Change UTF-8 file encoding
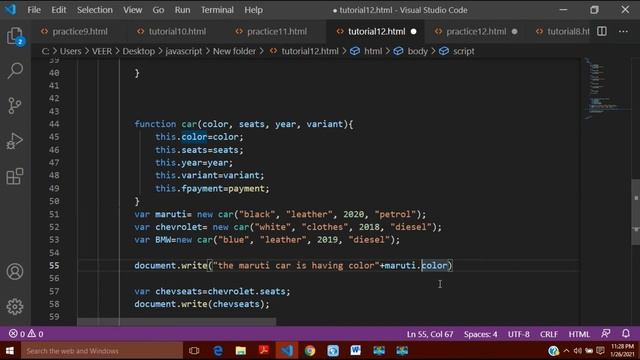This screenshot has height=360, width=640. 518,334
